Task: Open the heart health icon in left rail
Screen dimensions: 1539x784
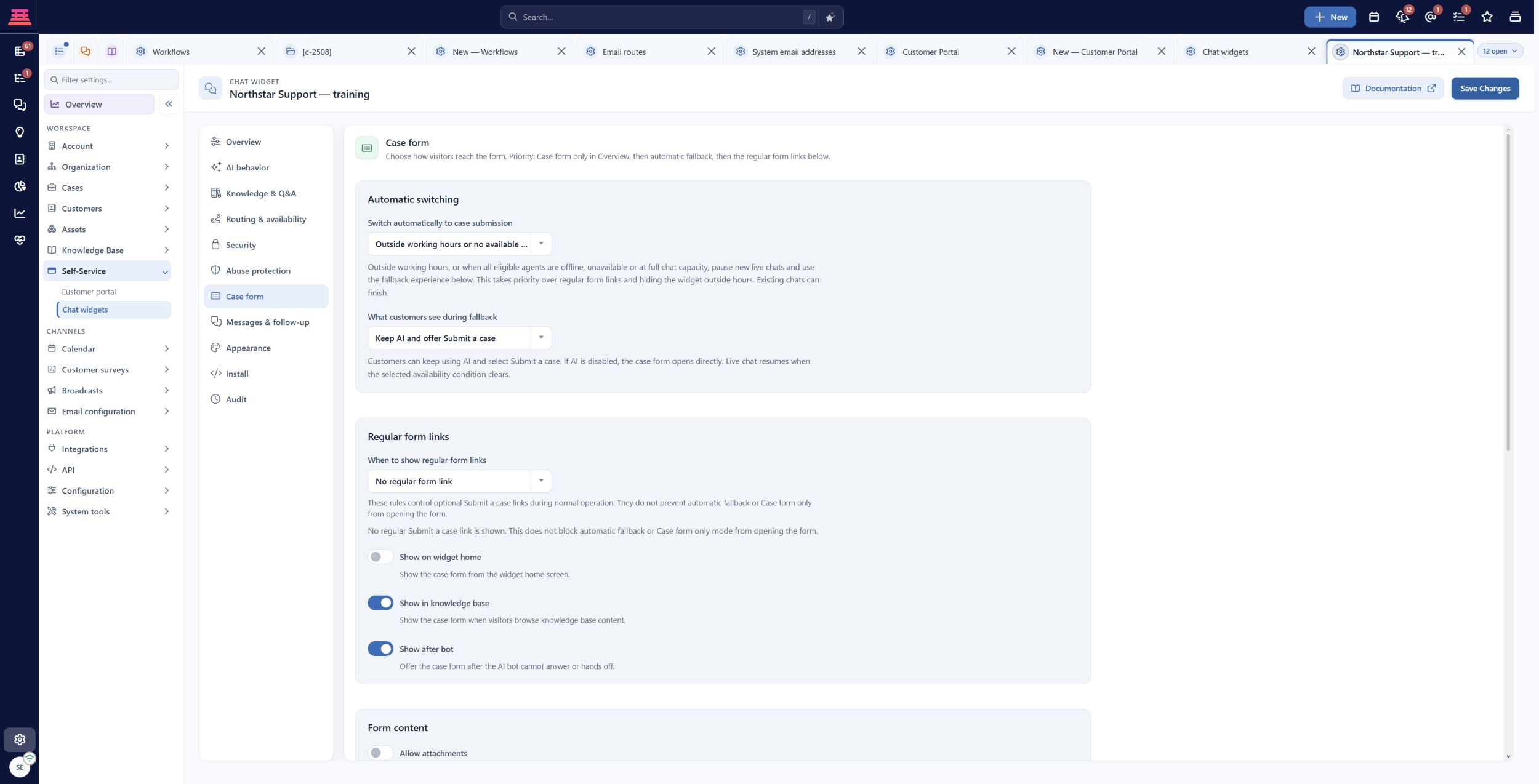Action: (20, 241)
